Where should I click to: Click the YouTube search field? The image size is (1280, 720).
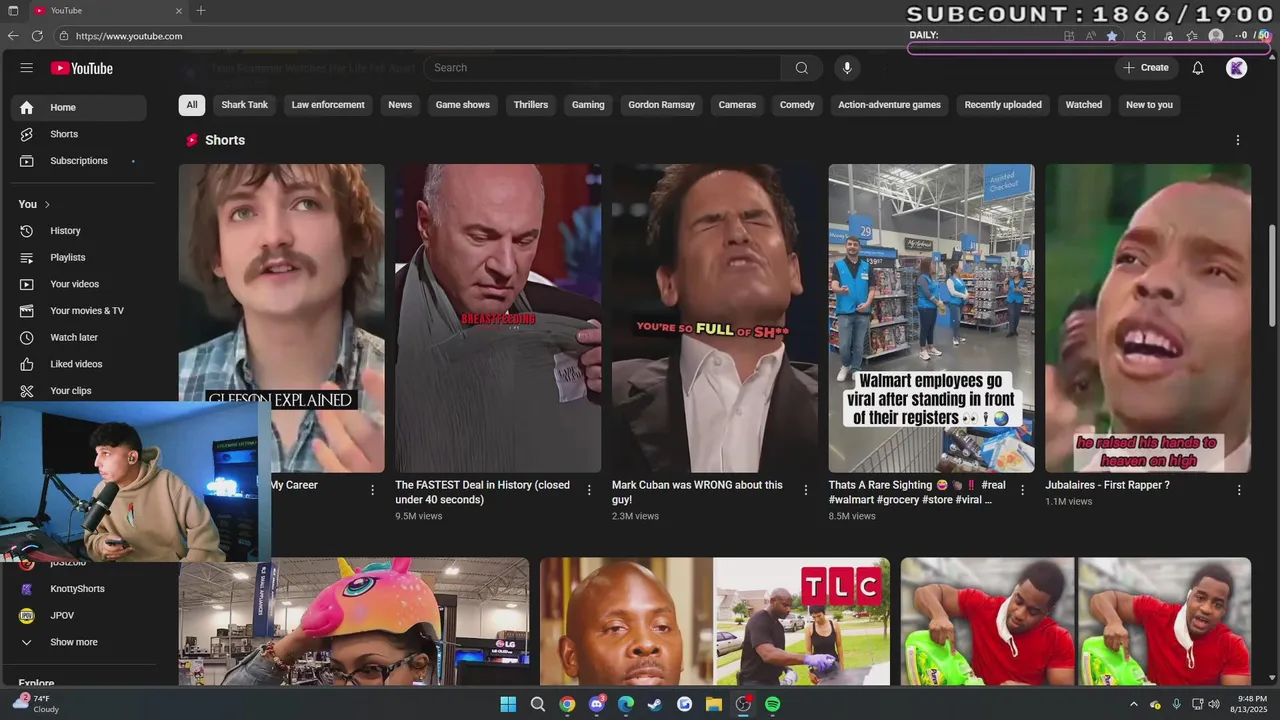click(603, 68)
